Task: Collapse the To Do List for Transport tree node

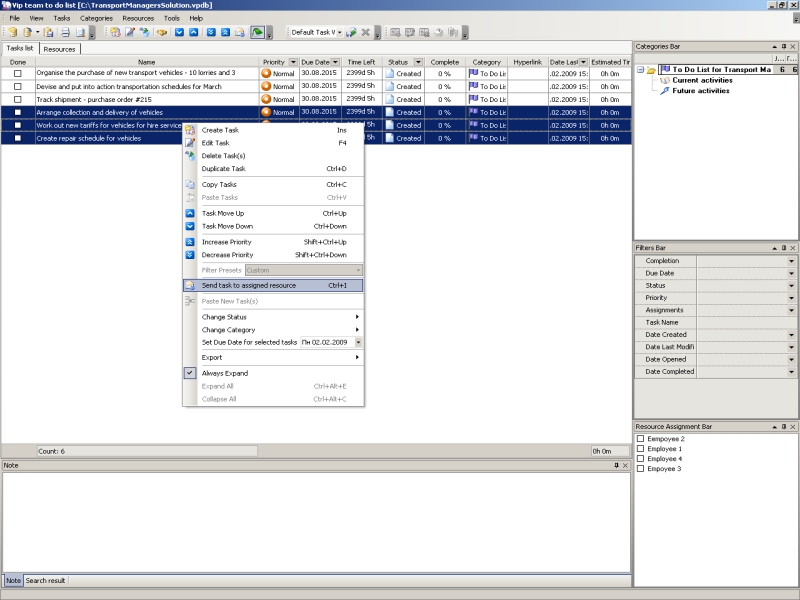Action: [639, 70]
